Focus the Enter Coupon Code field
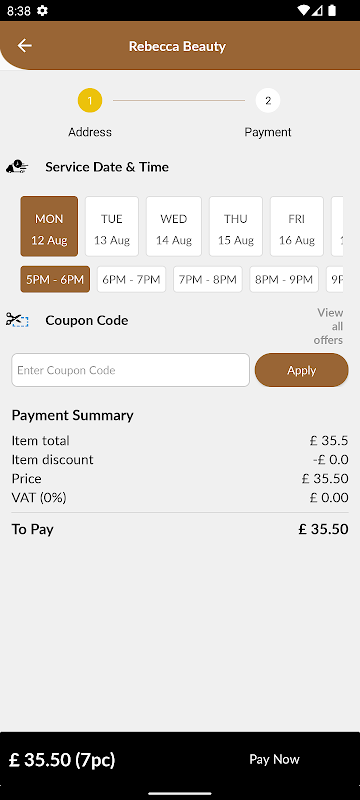This screenshot has width=360, height=800. click(x=131, y=370)
